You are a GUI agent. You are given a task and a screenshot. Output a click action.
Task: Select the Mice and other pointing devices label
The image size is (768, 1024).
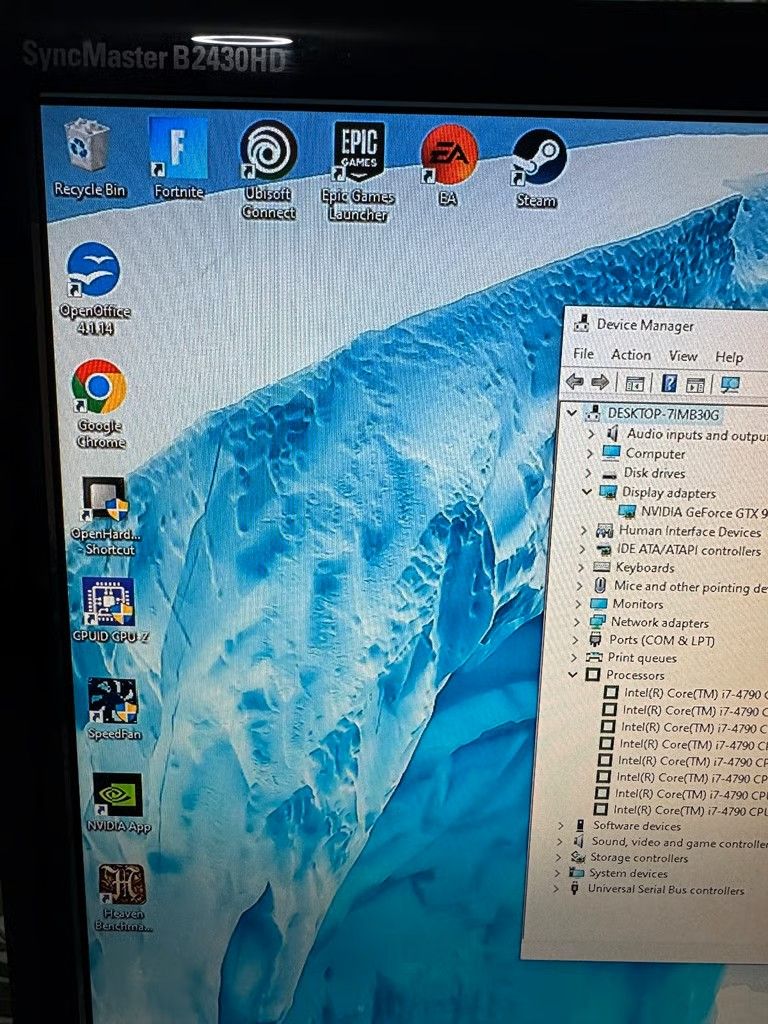point(690,586)
